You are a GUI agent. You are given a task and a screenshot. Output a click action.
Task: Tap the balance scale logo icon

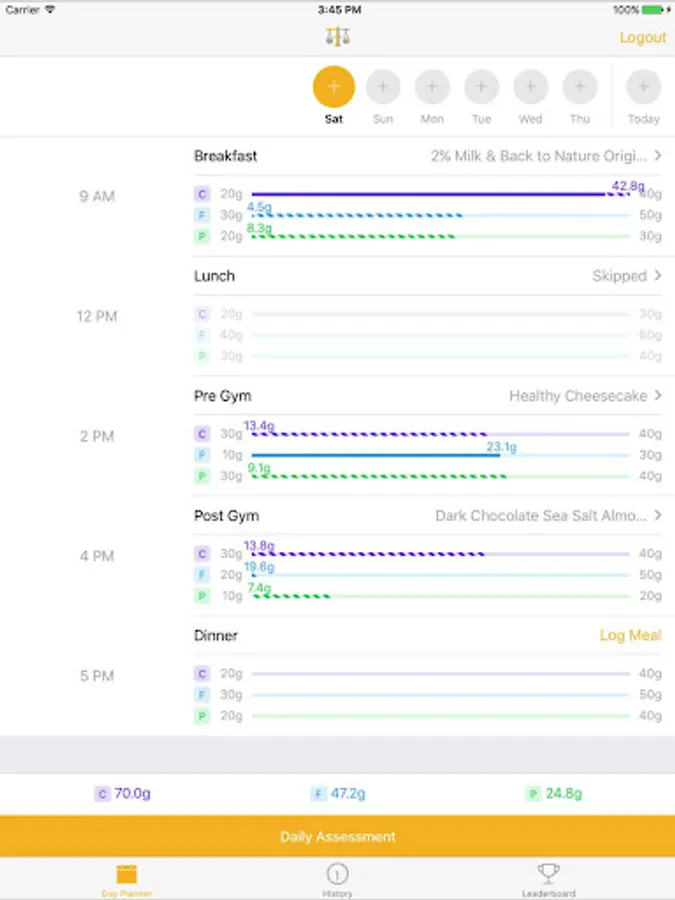click(x=338, y=37)
